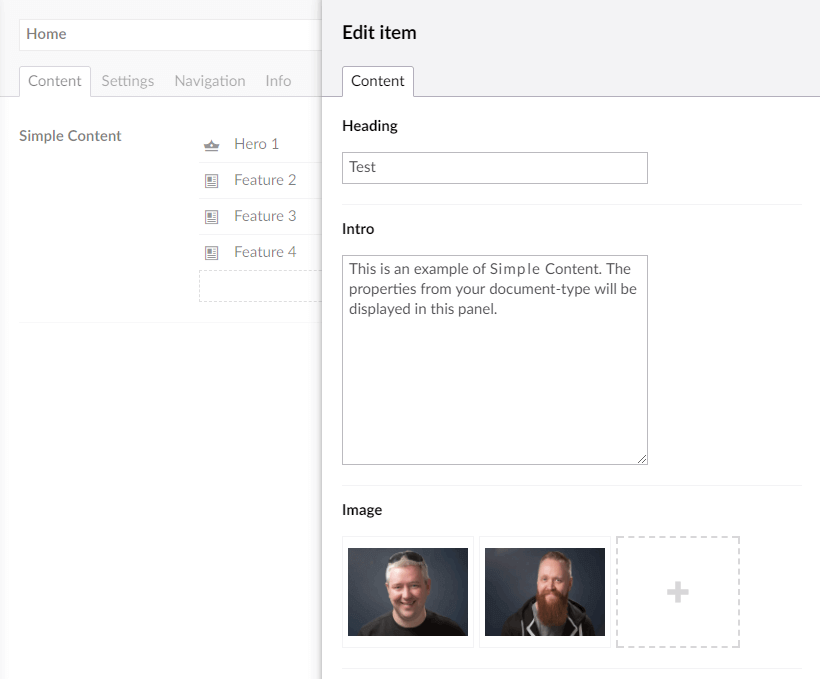Click the article icon beside Feature 2
Screen dimensions: 820x679
211,181
